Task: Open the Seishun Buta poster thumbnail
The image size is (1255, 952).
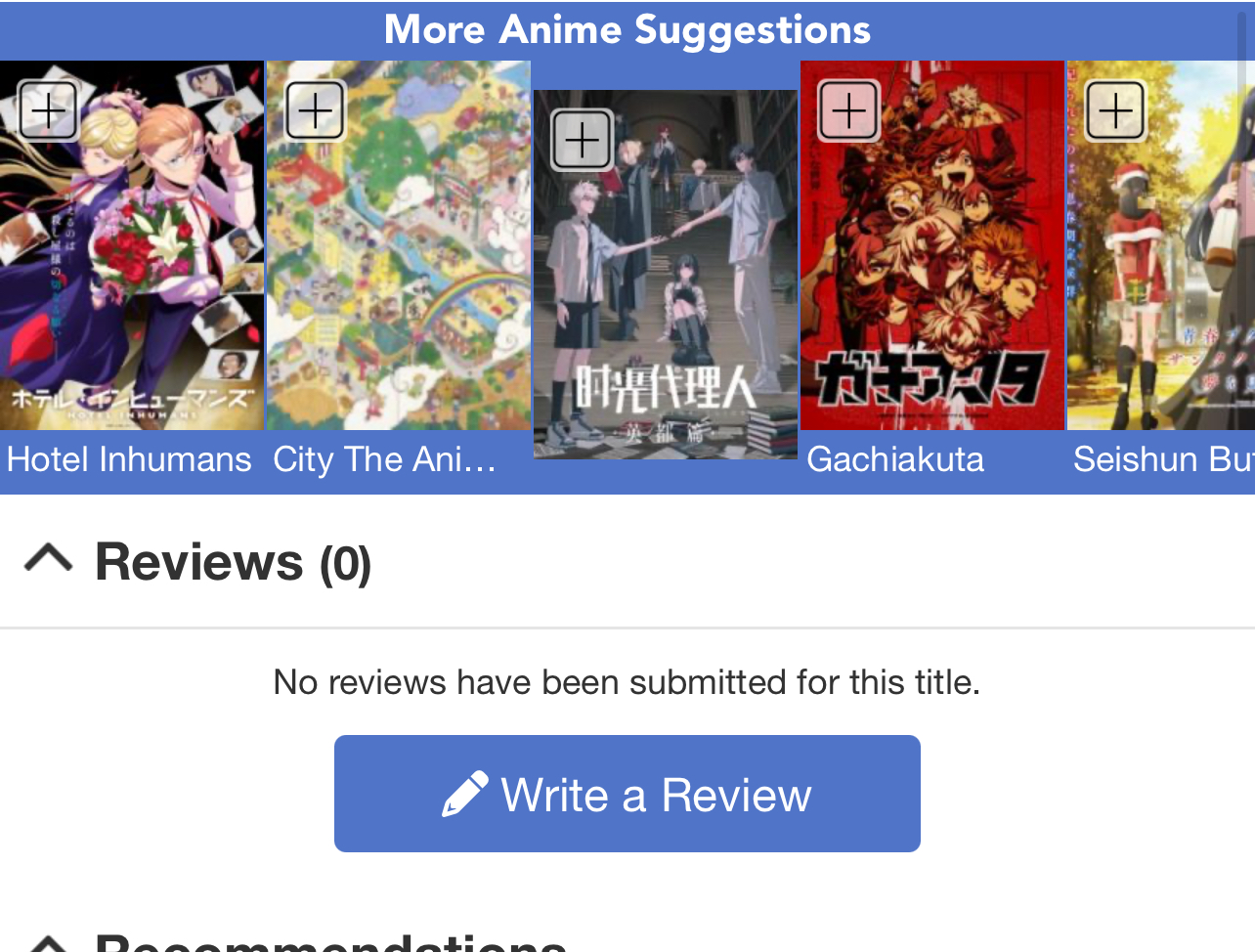Action: pyautogui.click(x=1161, y=245)
